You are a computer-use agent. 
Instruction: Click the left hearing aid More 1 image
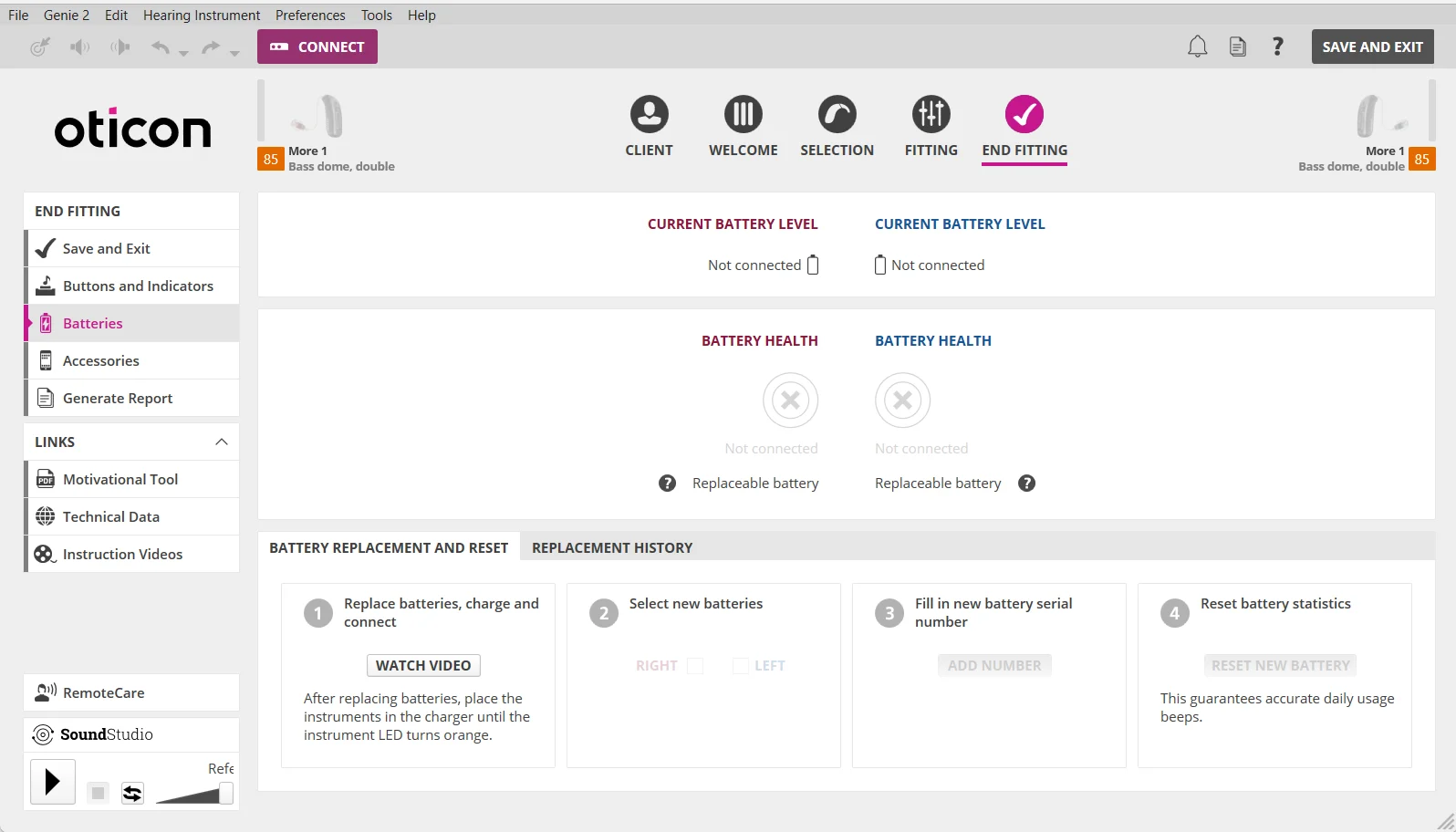(317, 116)
